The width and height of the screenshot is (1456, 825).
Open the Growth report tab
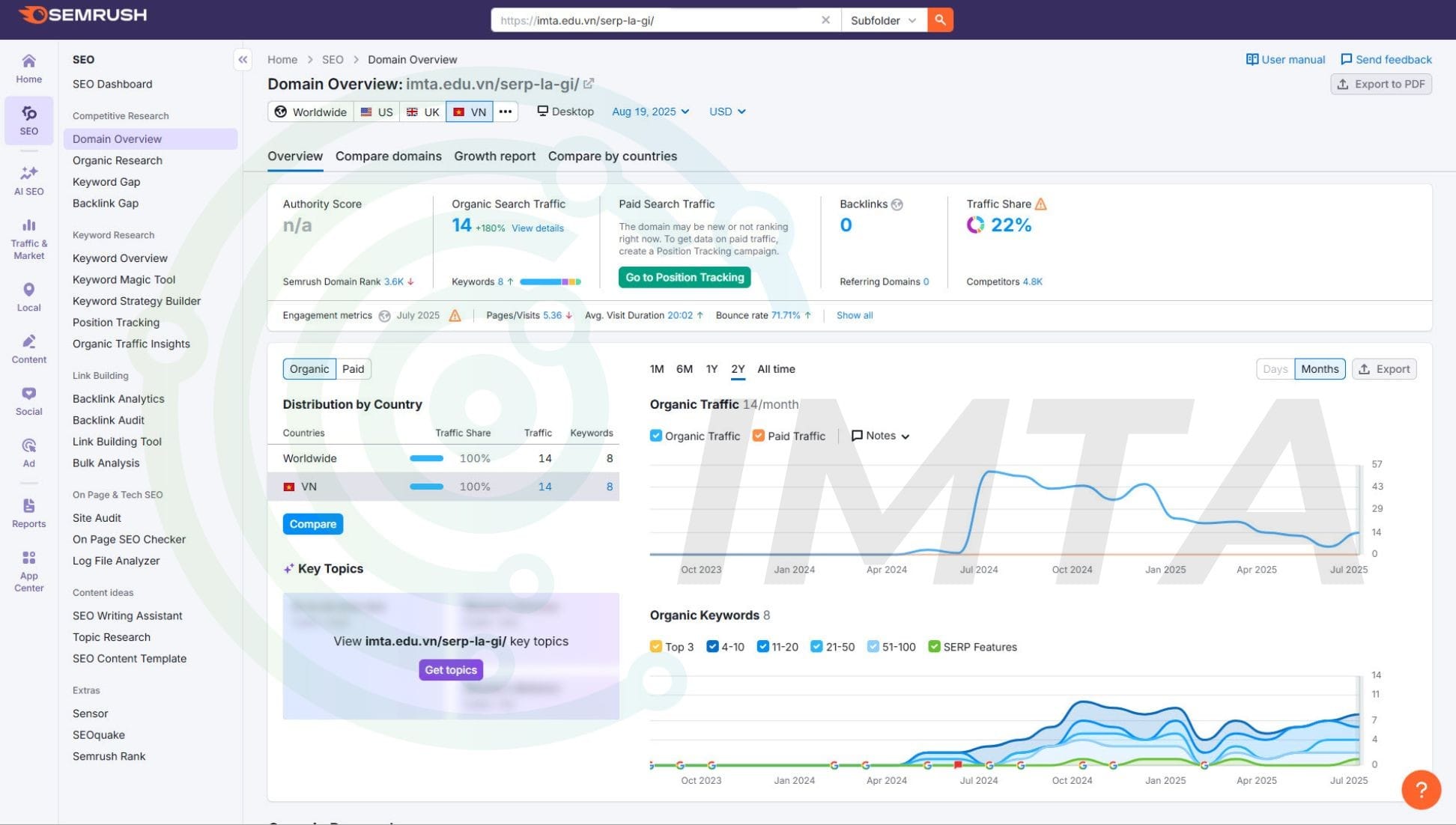(494, 156)
